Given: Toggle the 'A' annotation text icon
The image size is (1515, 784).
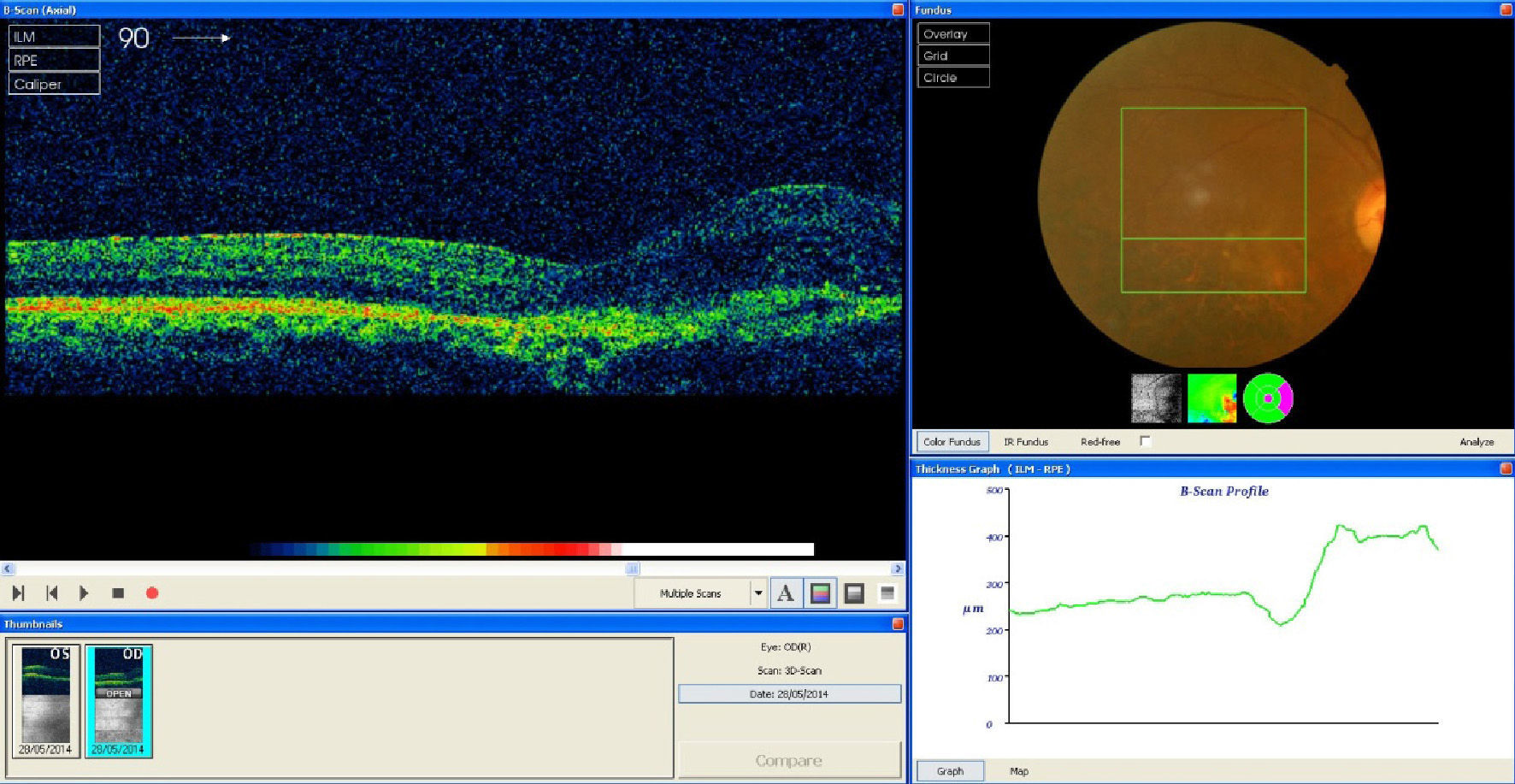Looking at the screenshot, I should point(786,593).
